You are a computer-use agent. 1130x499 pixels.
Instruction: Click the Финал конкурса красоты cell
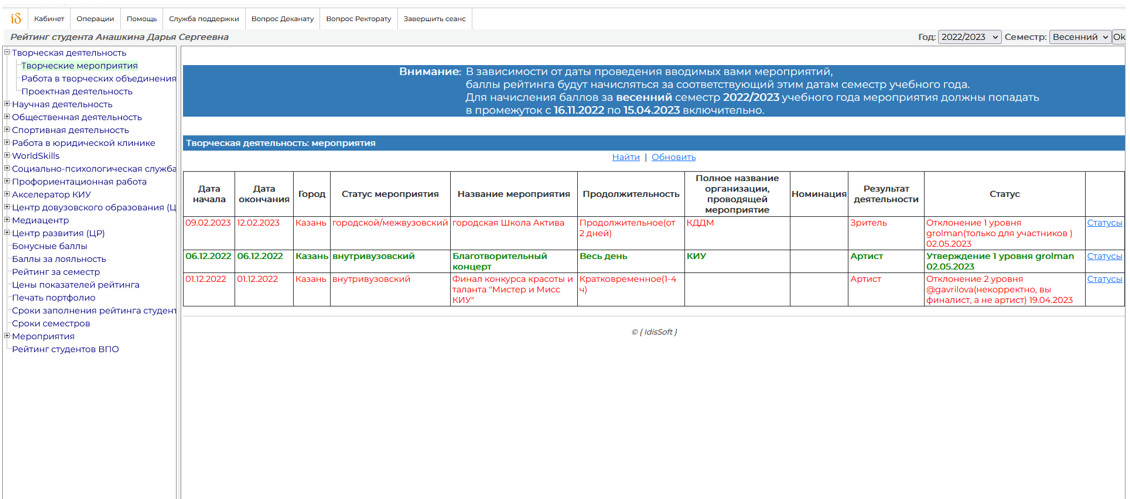[x=512, y=289]
